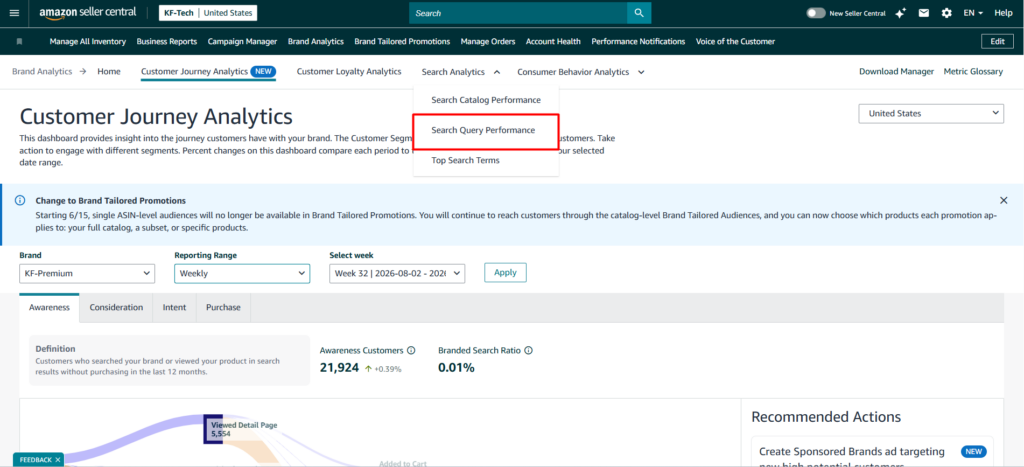
Task: Open Customer Journey Analytics tab
Action: (x=208, y=72)
